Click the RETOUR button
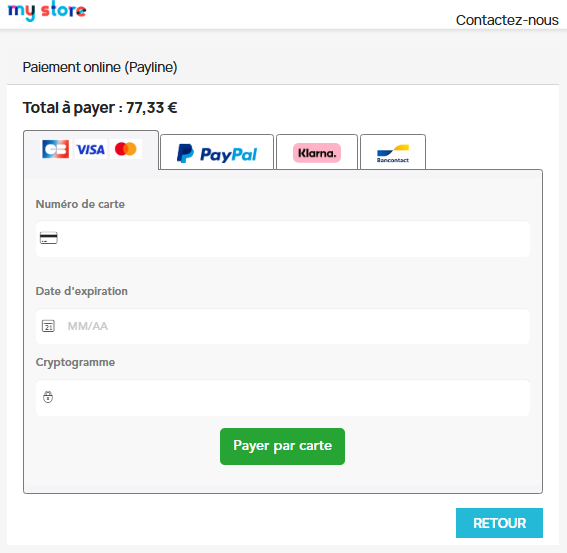Image resolution: width=567 pixels, height=553 pixels. click(x=499, y=523)
